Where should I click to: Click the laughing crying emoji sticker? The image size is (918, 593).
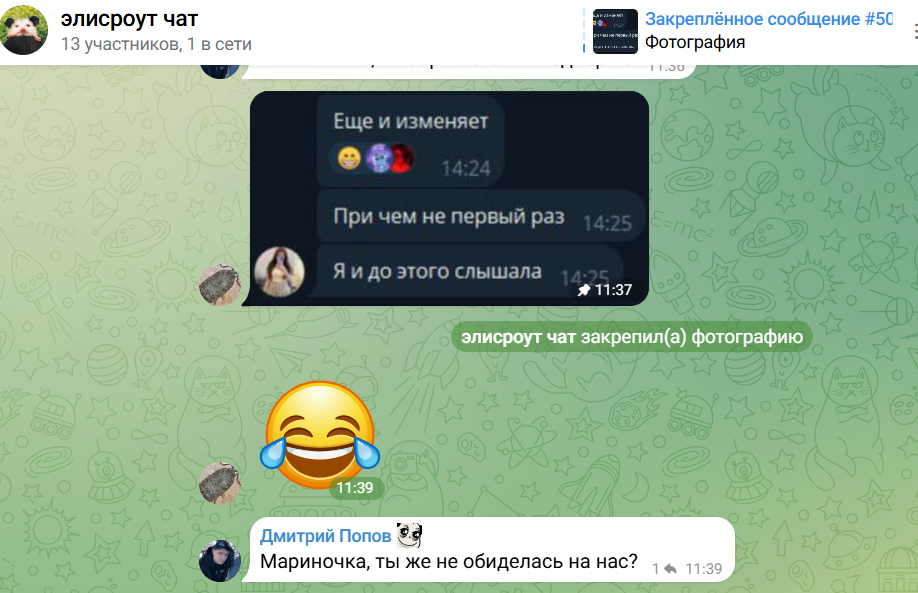point(320,434)
